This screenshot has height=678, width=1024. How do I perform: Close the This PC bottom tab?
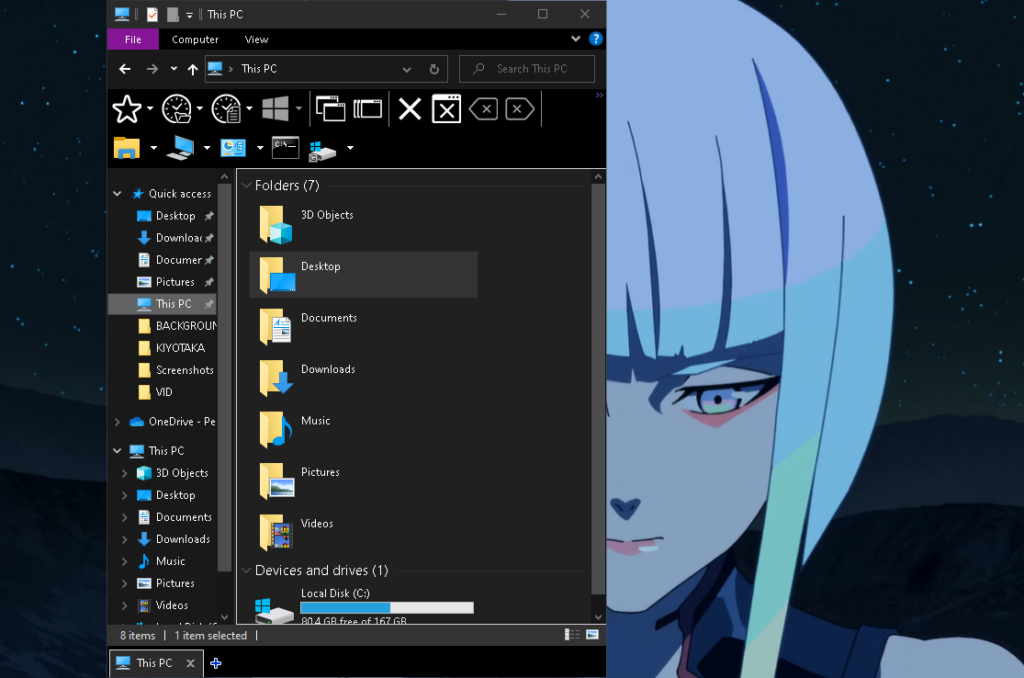(x=190, y=663)
